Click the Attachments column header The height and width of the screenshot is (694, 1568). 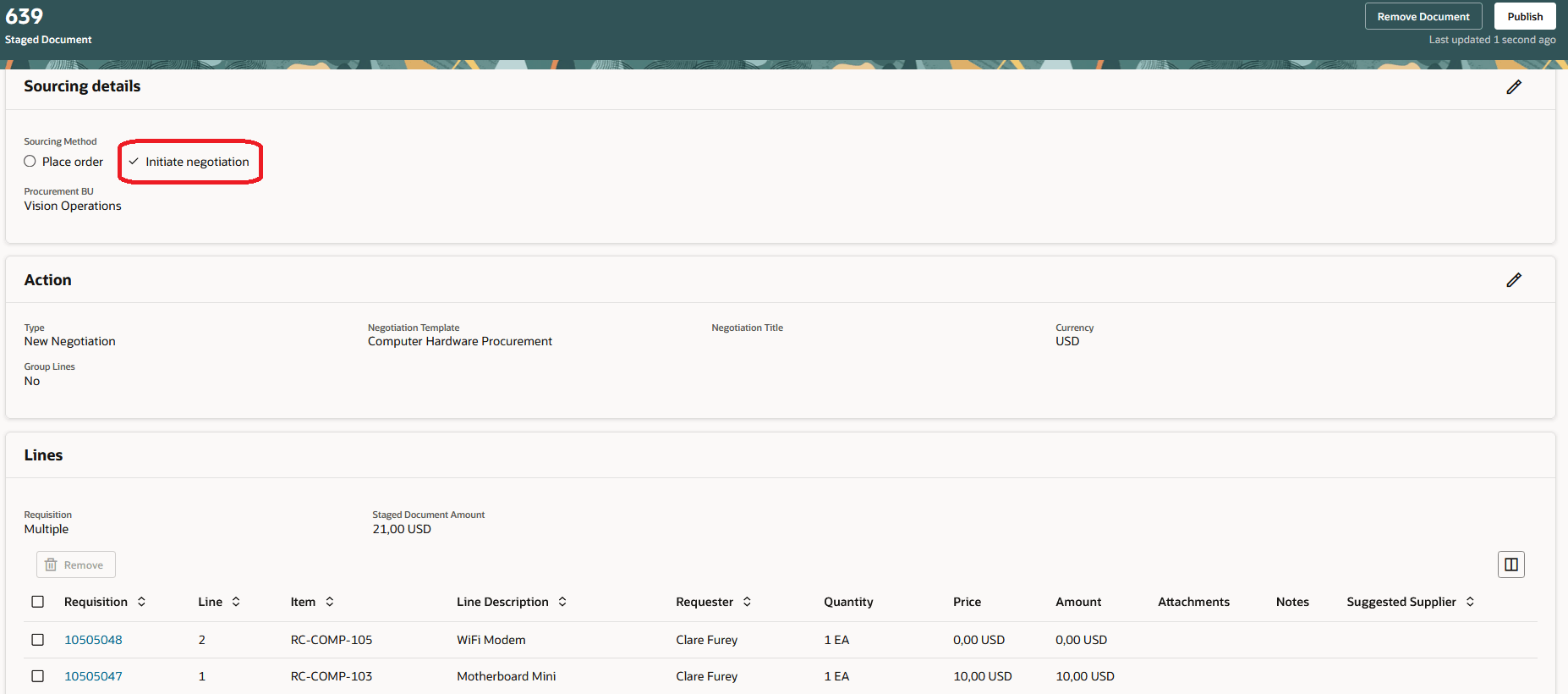1193,602
